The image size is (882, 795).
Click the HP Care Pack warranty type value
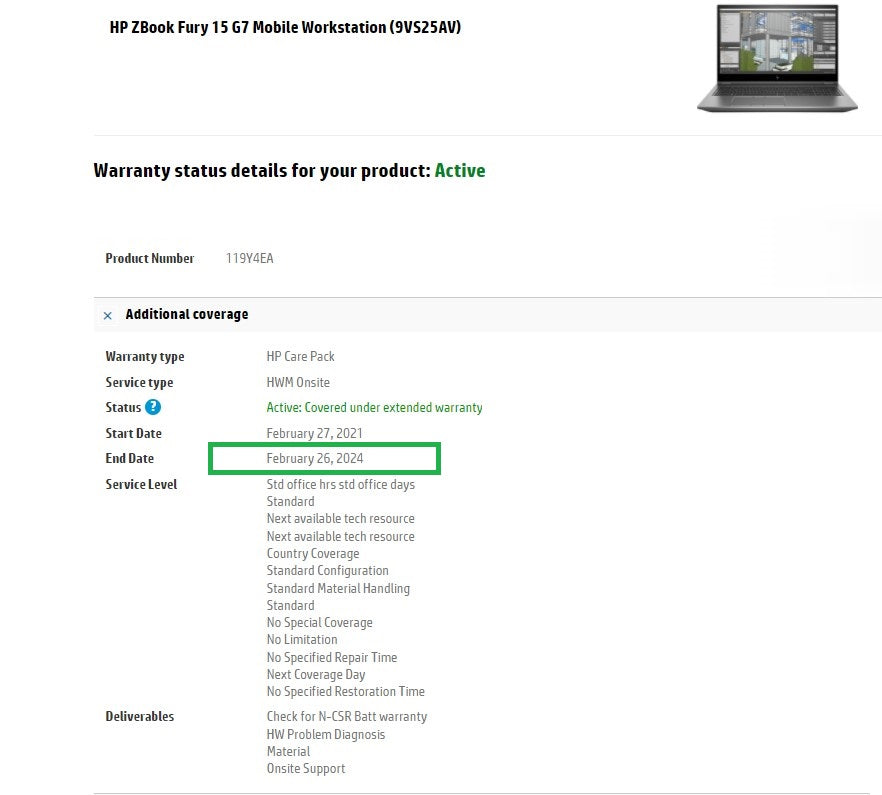[300, 356]
